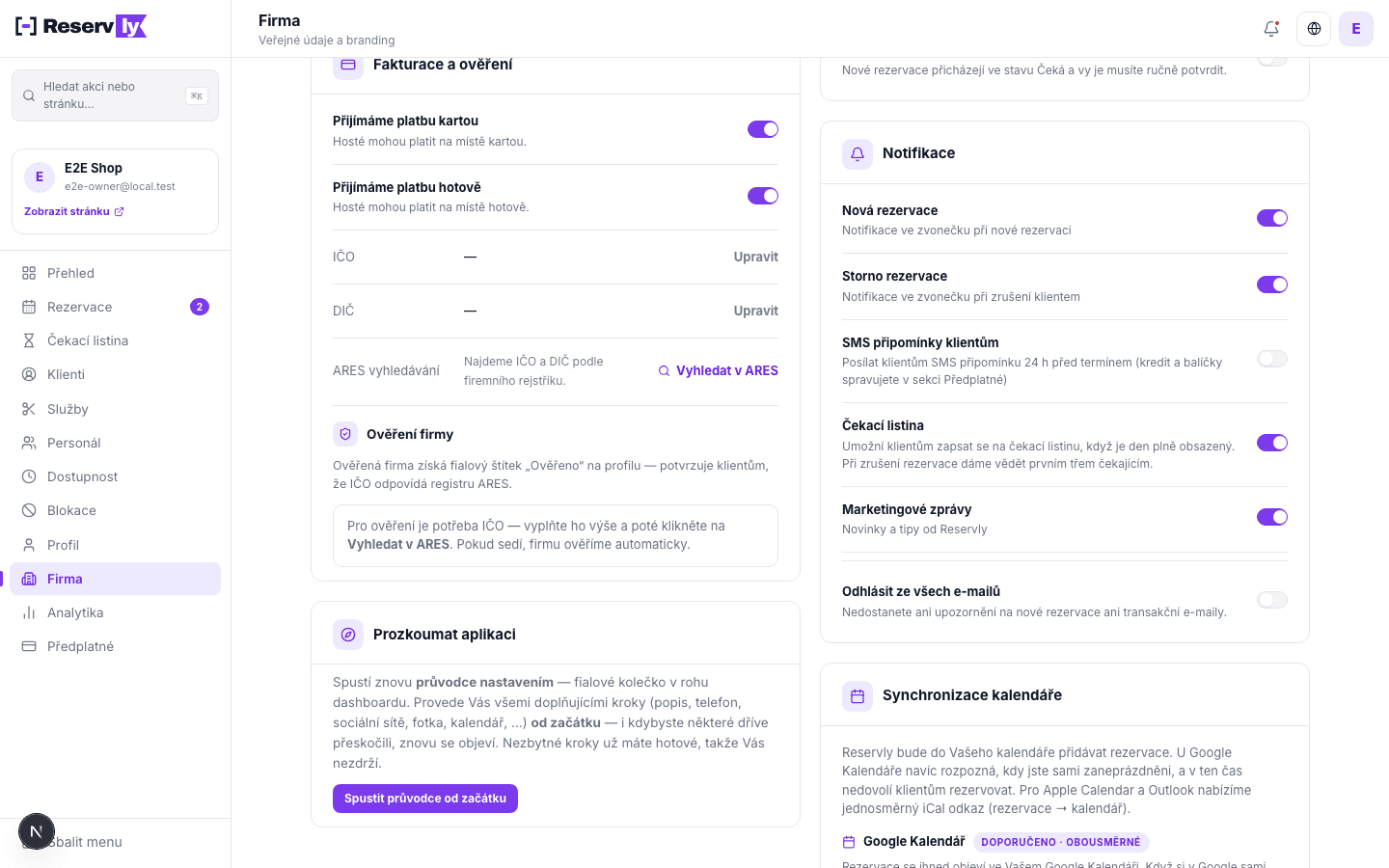Click the Reservly logo
Image resolution: width=1389 pixels, height=868 pixels.
click(x=81, y=26)
